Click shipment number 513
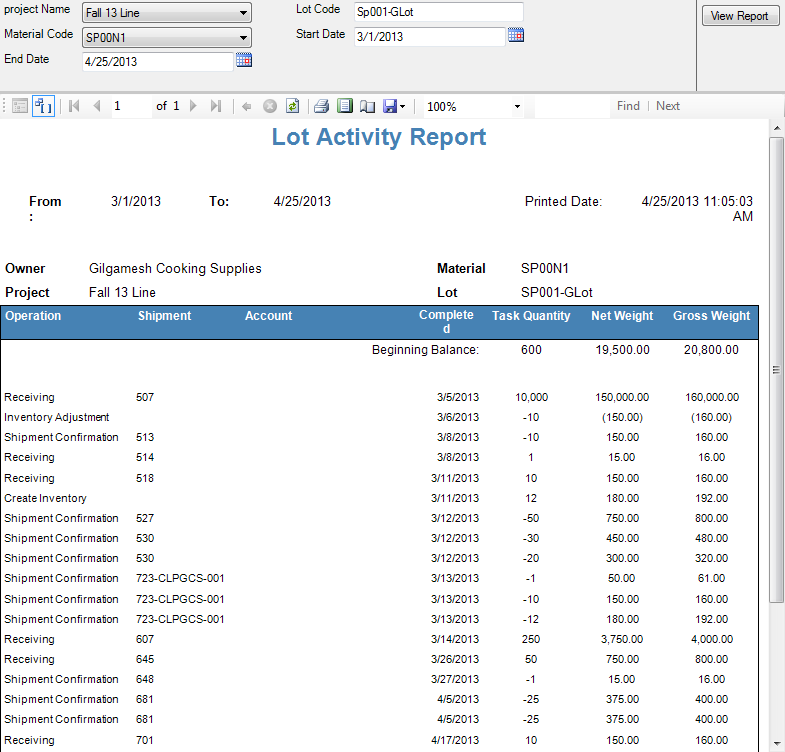This screenshot has height=752, width=785. point(145,438)
